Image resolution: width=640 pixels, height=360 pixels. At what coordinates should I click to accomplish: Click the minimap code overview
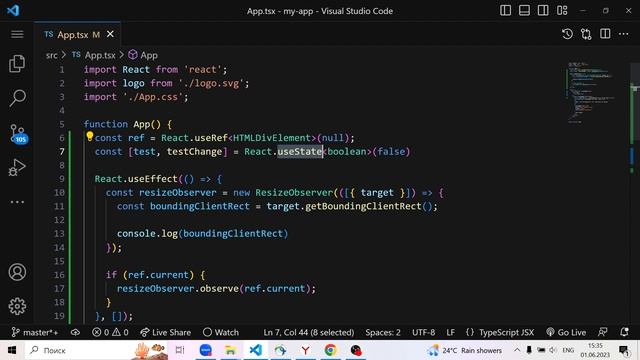(x=591, y=93)
